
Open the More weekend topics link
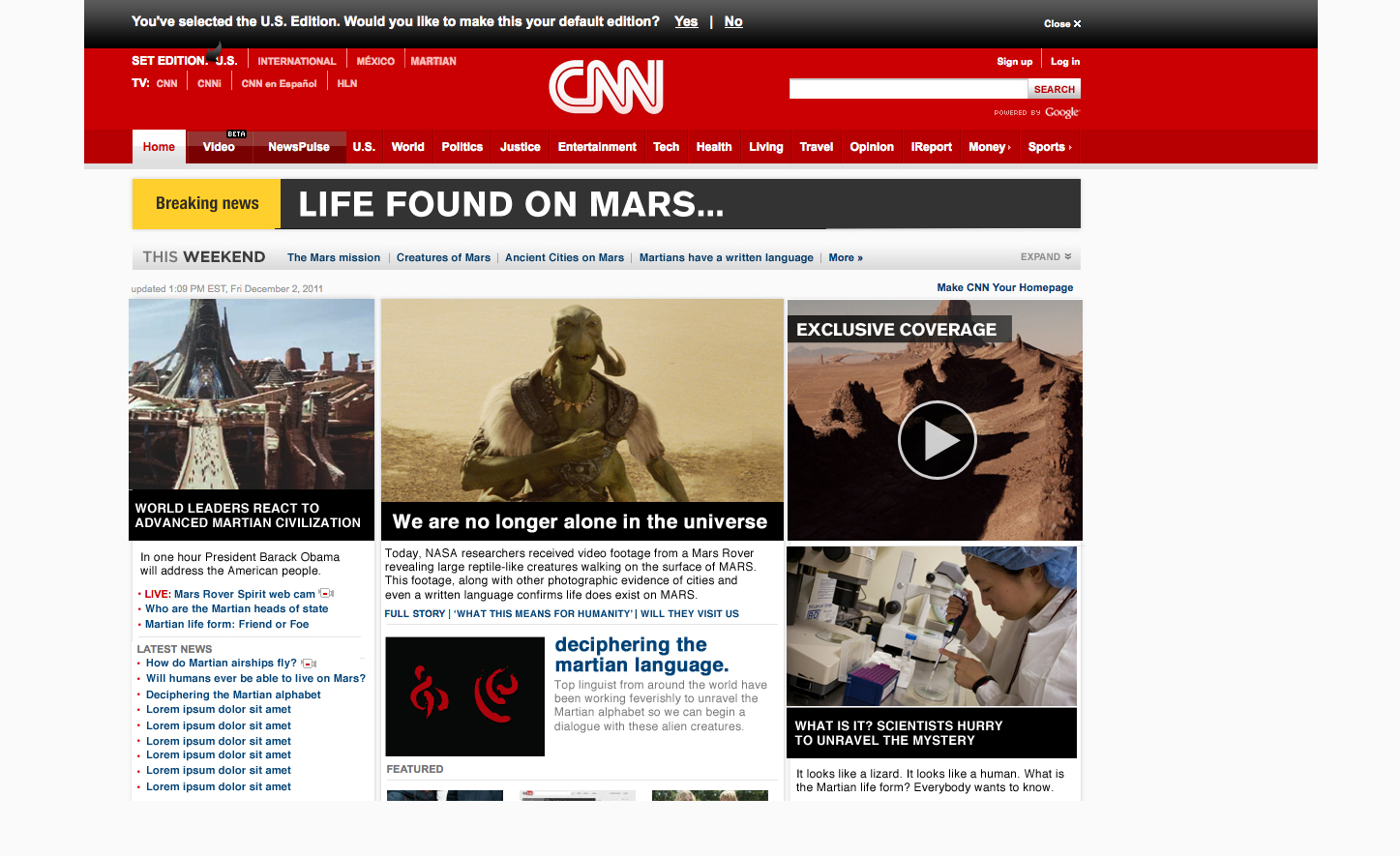tap(846, 257)
